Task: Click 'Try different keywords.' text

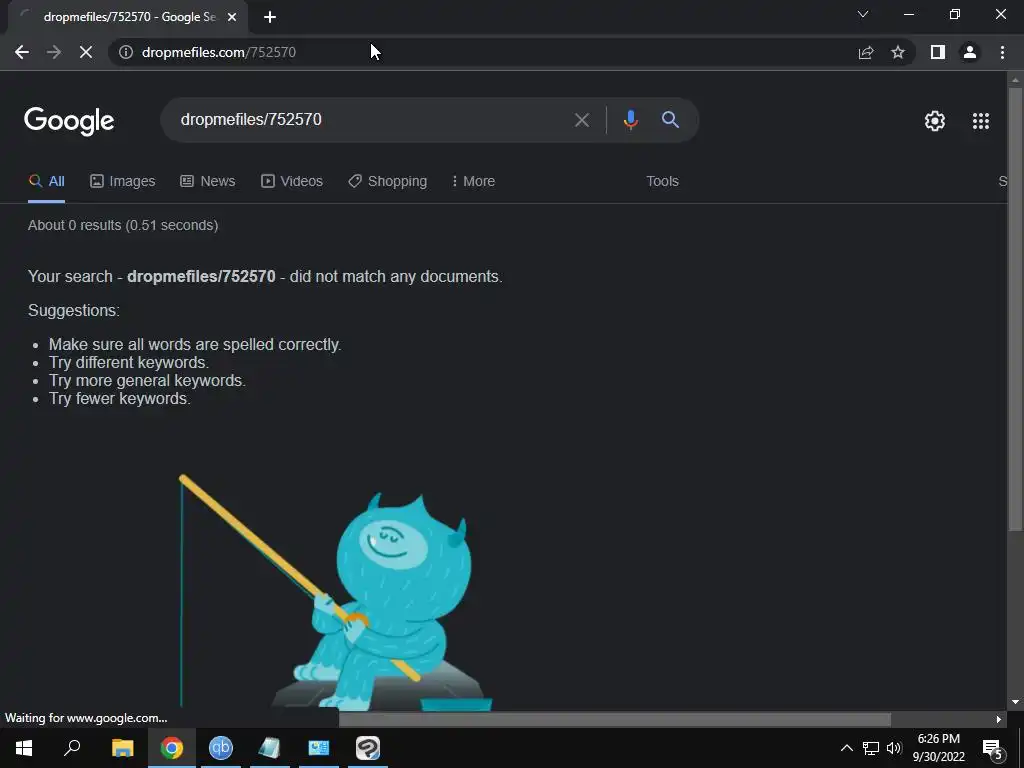Action: [129, 362]
